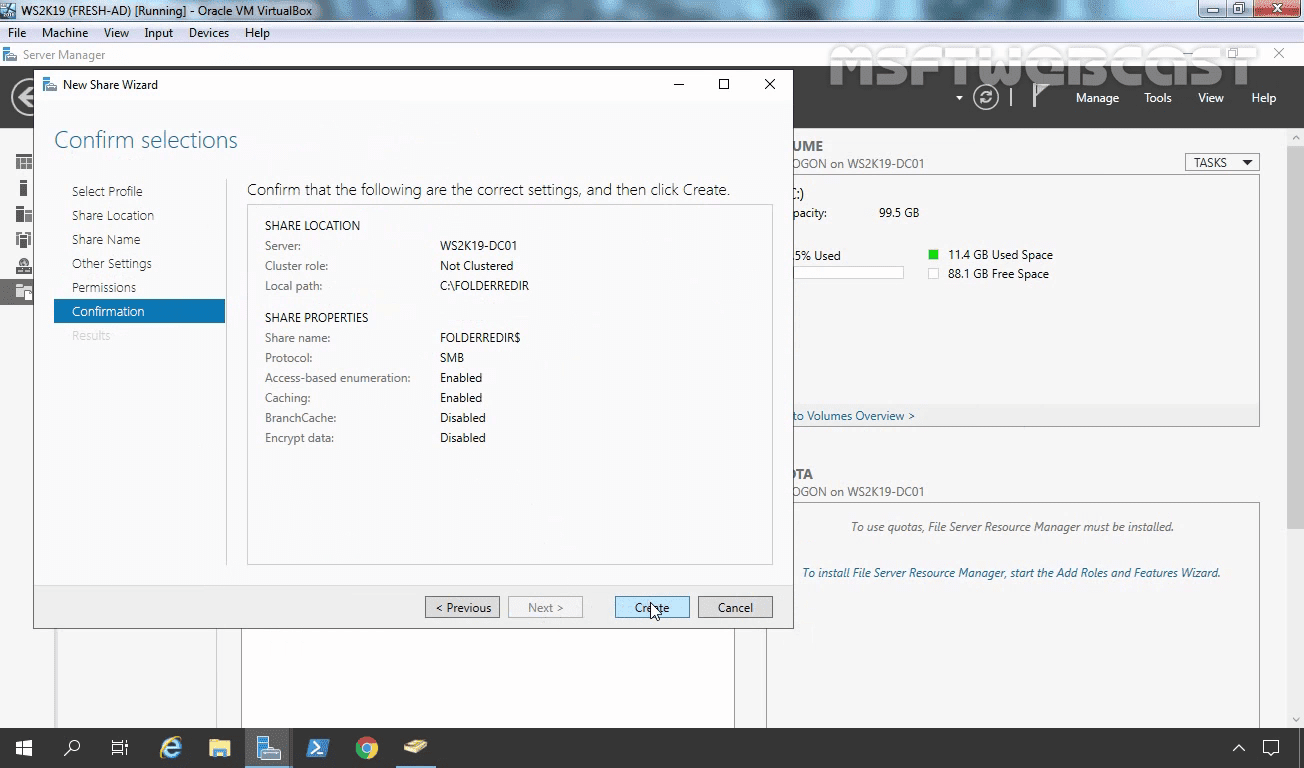Open VirtualBox Machine menu
1304x768 pixels.
[65, 33]
